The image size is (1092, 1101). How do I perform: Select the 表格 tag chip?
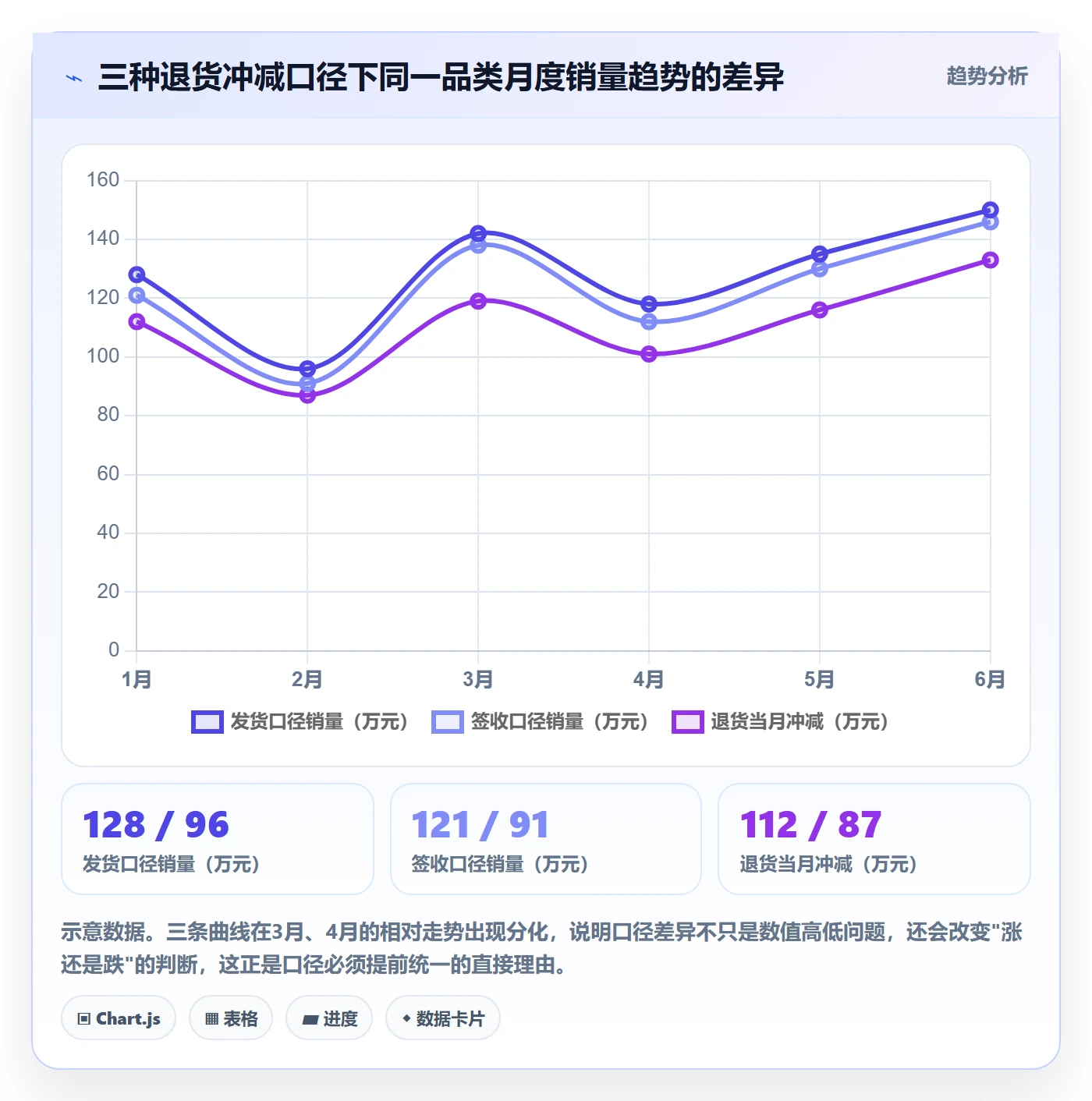click(x=231, y=1018)
